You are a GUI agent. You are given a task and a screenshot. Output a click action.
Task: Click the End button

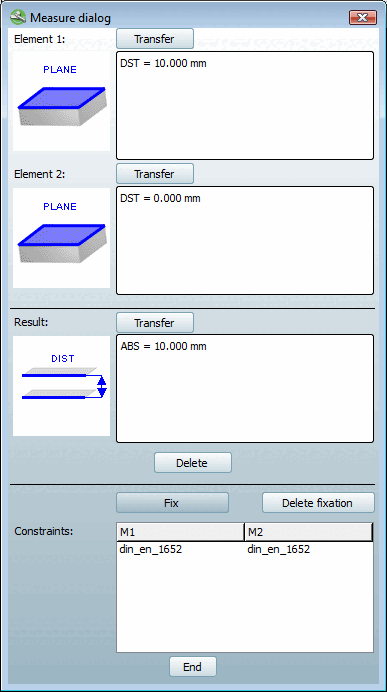pyautogui.click(x=192, y=667)
